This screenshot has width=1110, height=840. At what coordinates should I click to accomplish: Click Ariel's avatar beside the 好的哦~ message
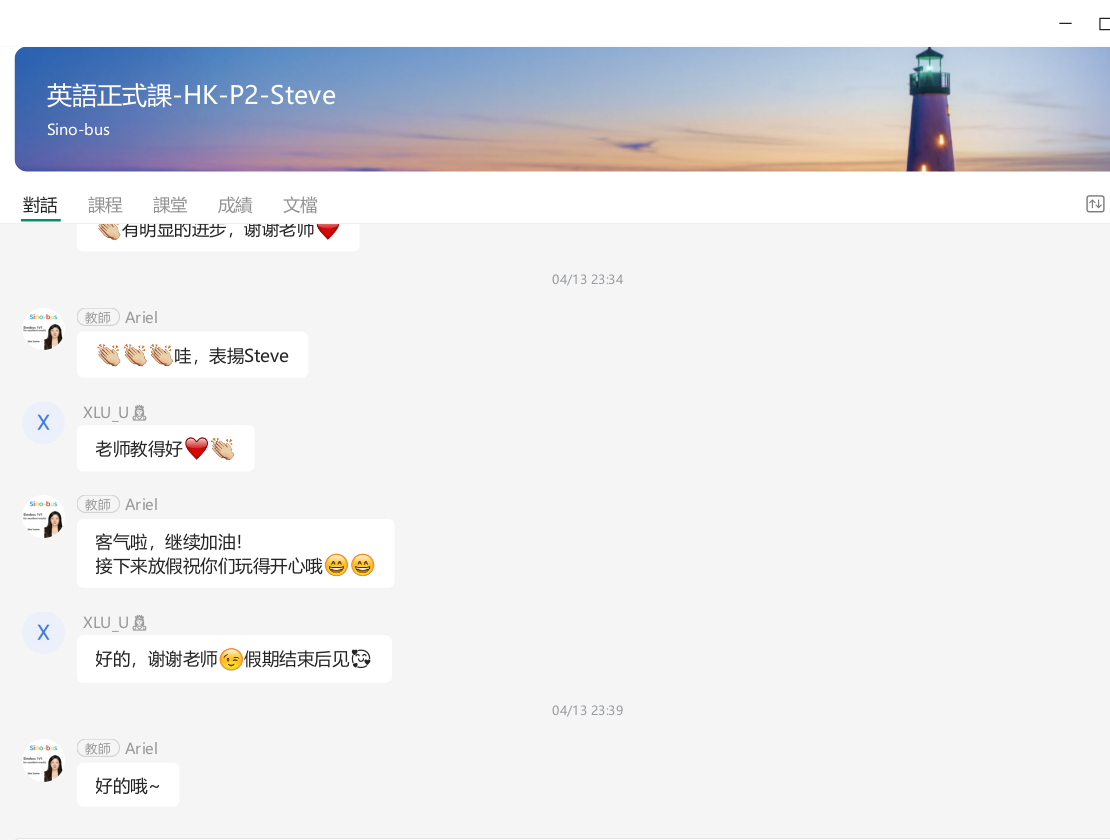coord(43,760)
